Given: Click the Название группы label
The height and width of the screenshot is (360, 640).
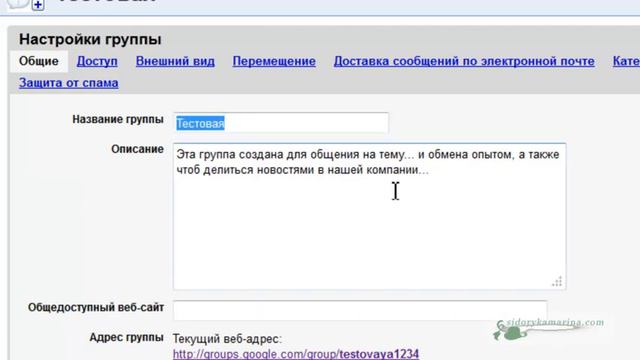Looking at the screenshot, I should coord(118,120).
